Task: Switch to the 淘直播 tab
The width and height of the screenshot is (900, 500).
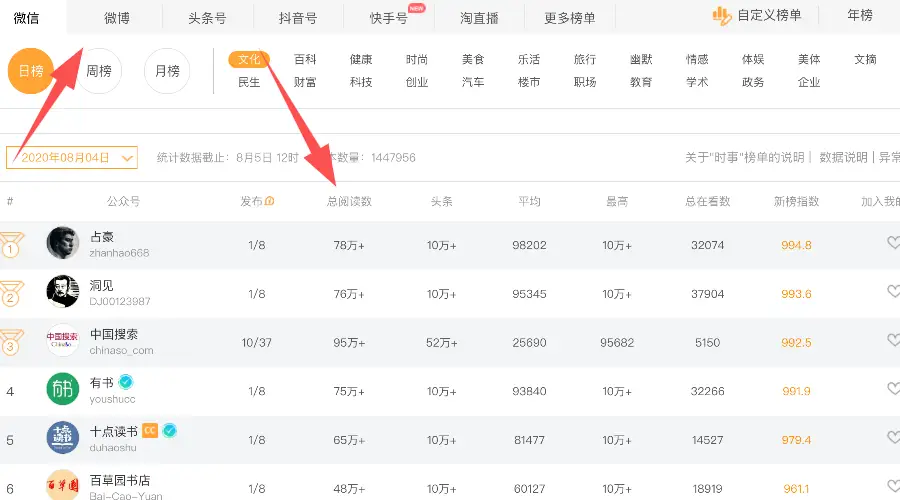Action: (x=479, y=18)
